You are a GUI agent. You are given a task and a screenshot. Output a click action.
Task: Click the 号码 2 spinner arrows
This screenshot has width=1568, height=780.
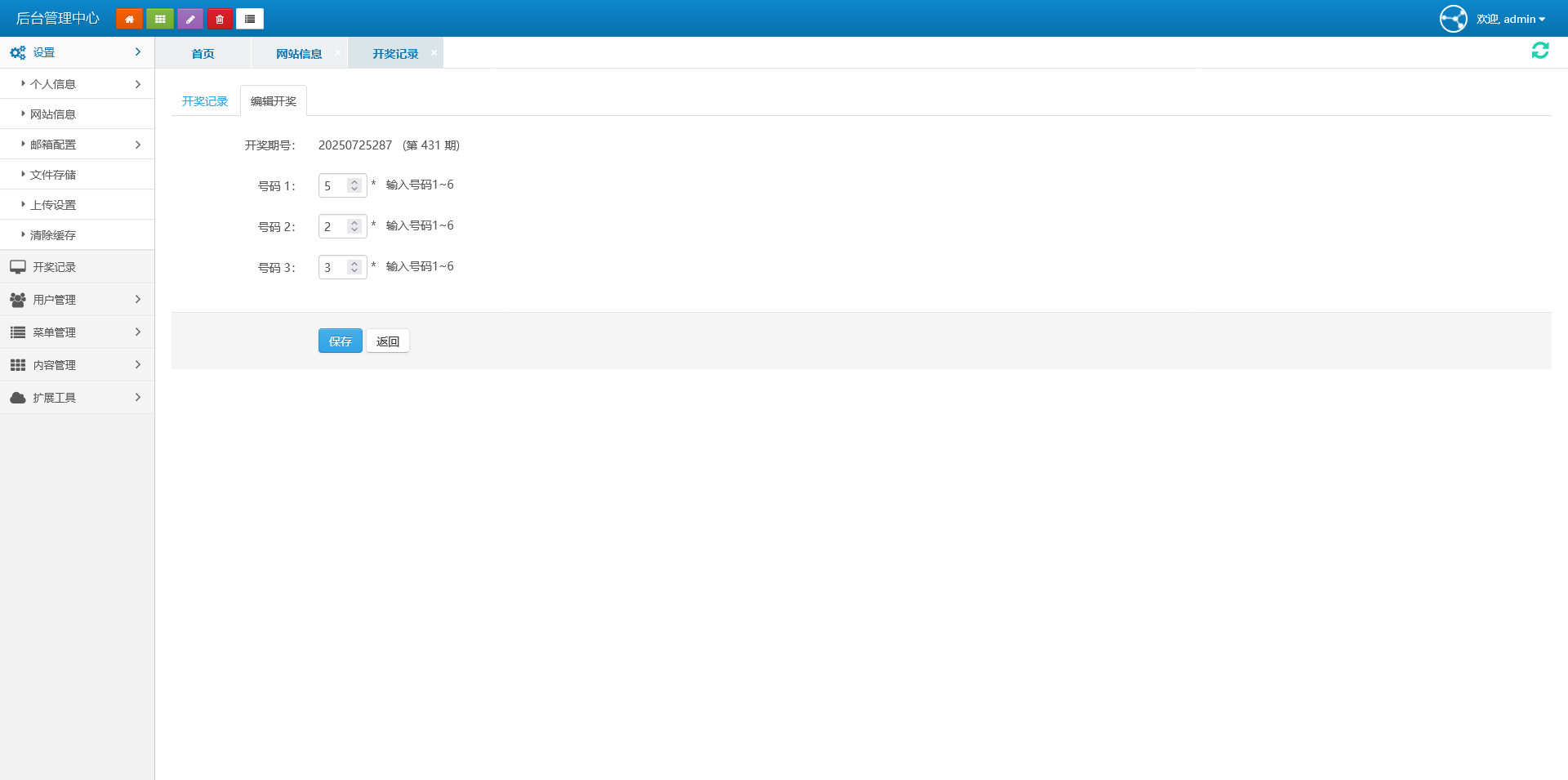(354, 226)
